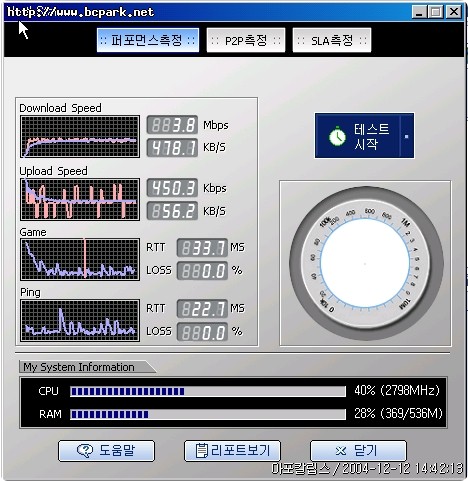
Task: Click the RAM usage progress bar
Action: [208, 414]
